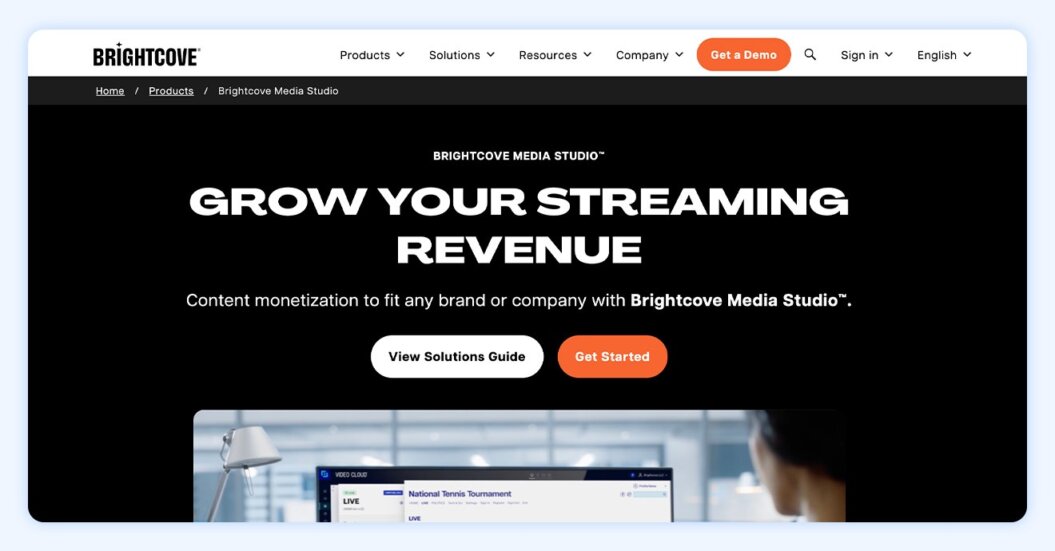Screen dimensions: 1055x551
Task: Click the View Solutions Guide button
Action: (457, 357)
